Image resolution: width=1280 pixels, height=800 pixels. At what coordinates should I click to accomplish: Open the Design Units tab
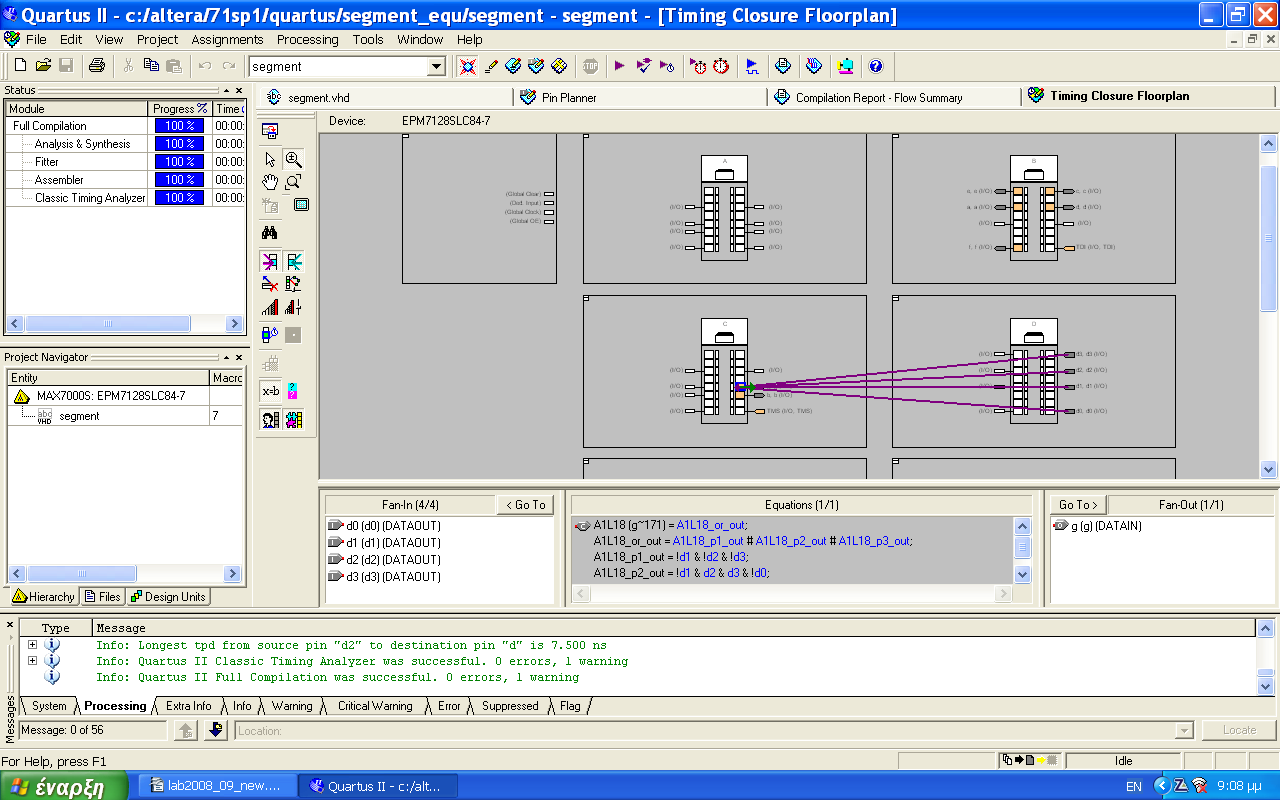pos(167,597)
